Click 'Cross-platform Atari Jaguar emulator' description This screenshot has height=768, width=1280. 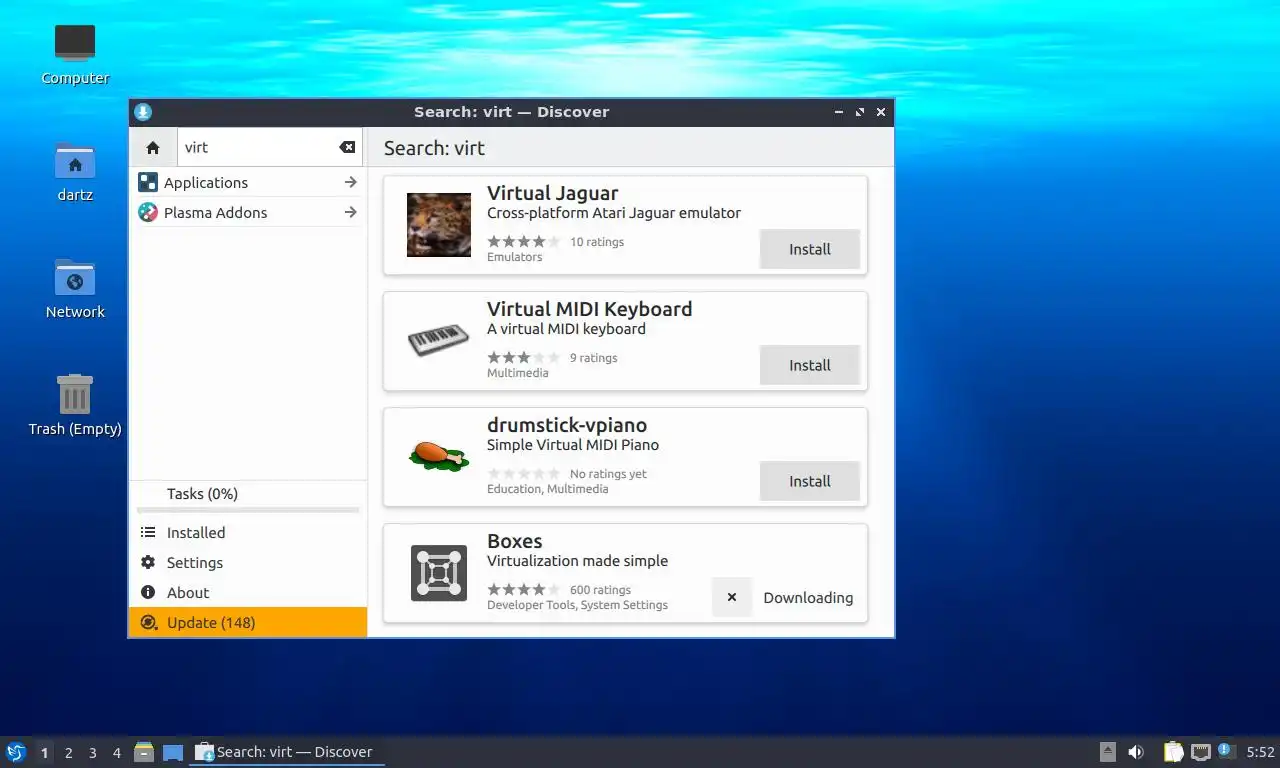click(x=614, y=213)
